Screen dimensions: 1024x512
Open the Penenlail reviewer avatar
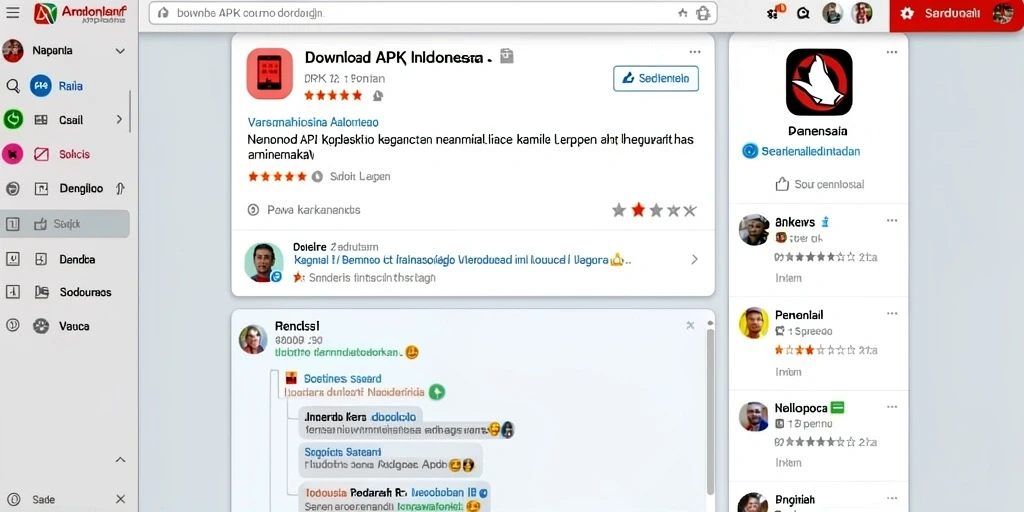point(754,323)
